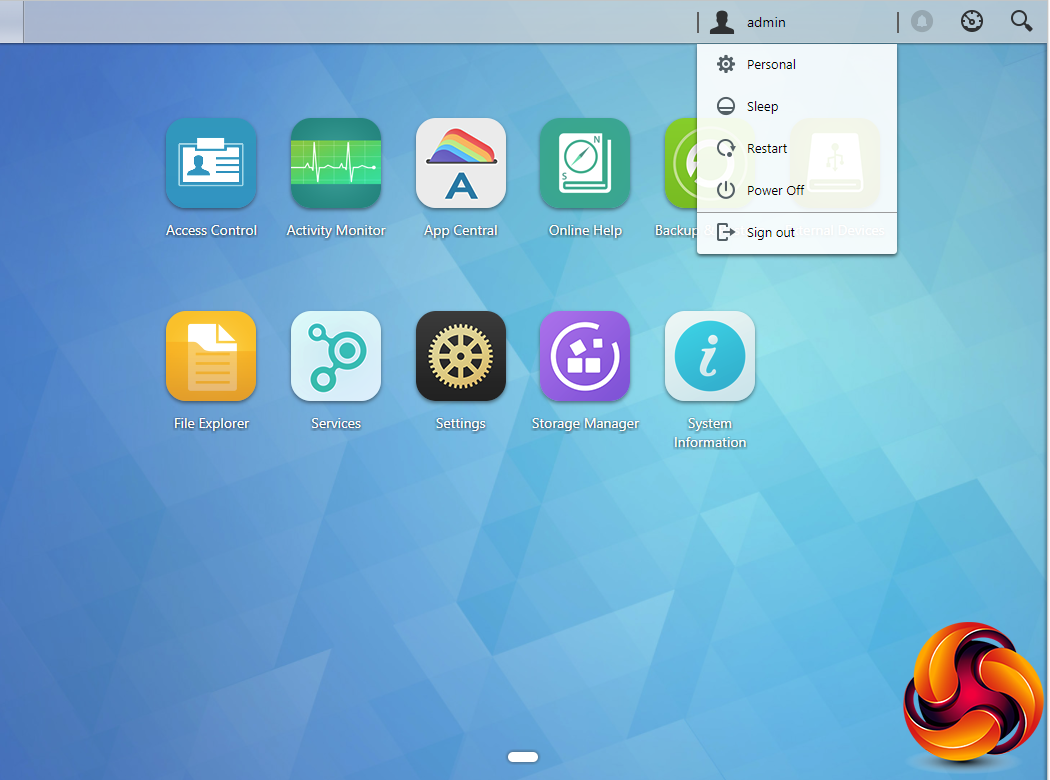This screenshot has height=780, width=1050.
Task: Open Storage Manager
Action: pos(585,356)
